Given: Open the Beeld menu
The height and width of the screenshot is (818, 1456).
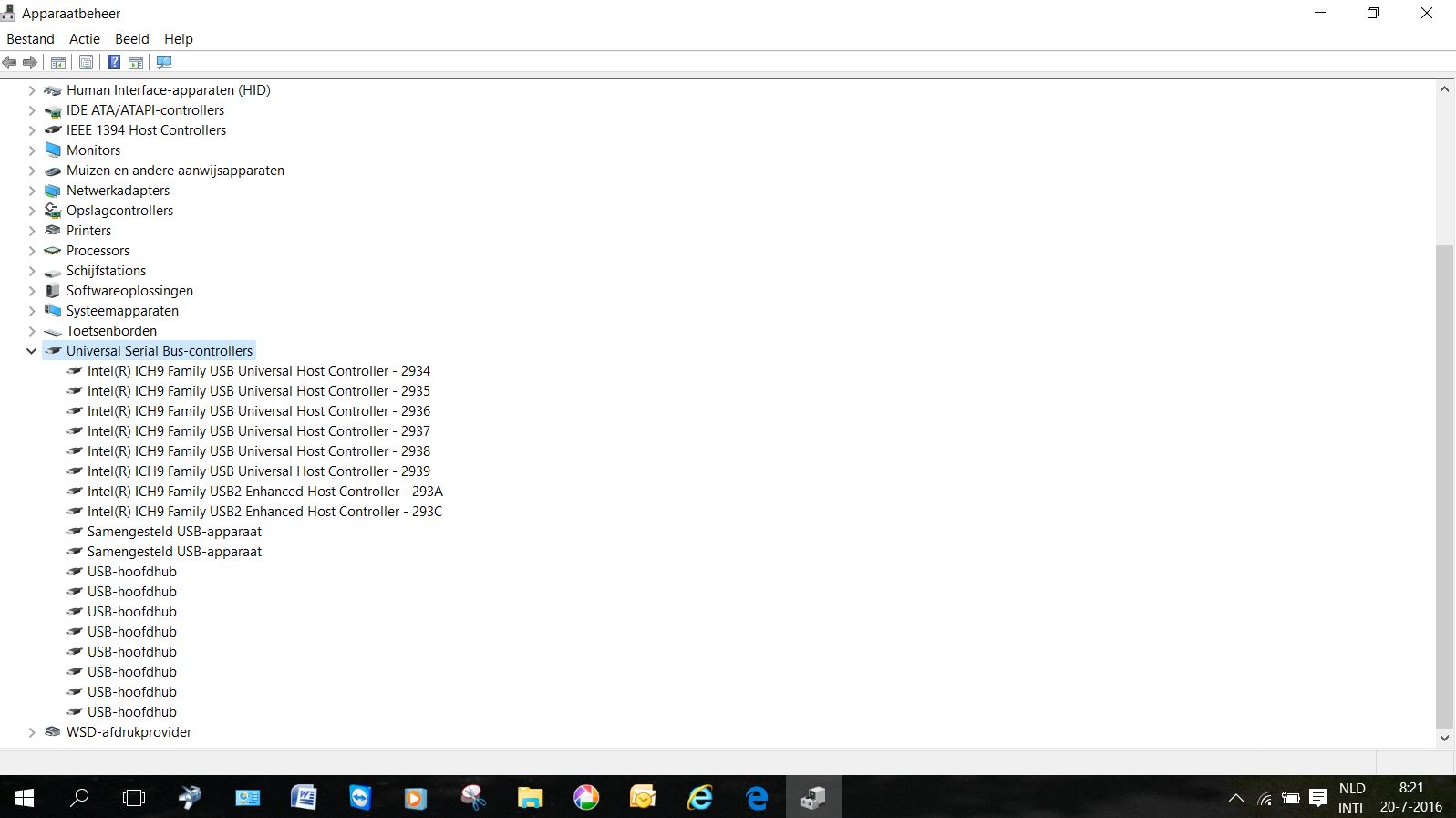Looking at the screenshot, I should [x=132, y=39].
